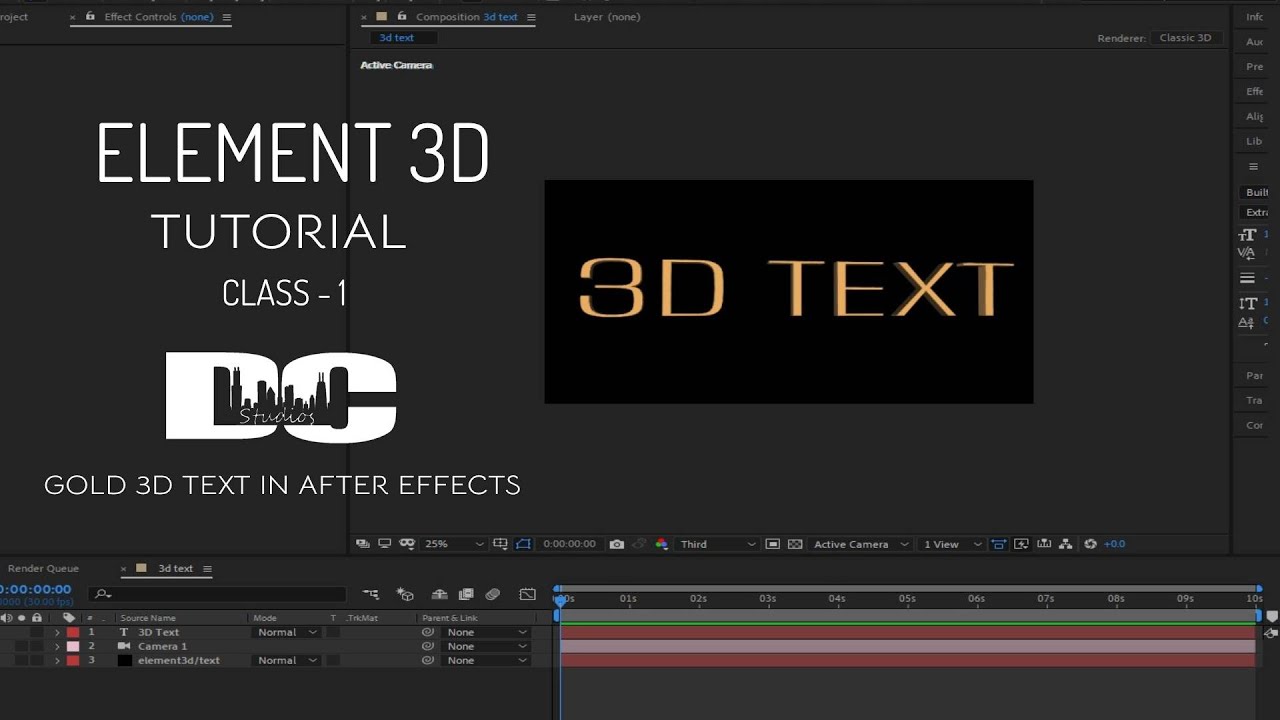Open the Classic 3D renderer dropdown
The image size is (1280, 720).
pyautogui.click(x=1185, y=38)
